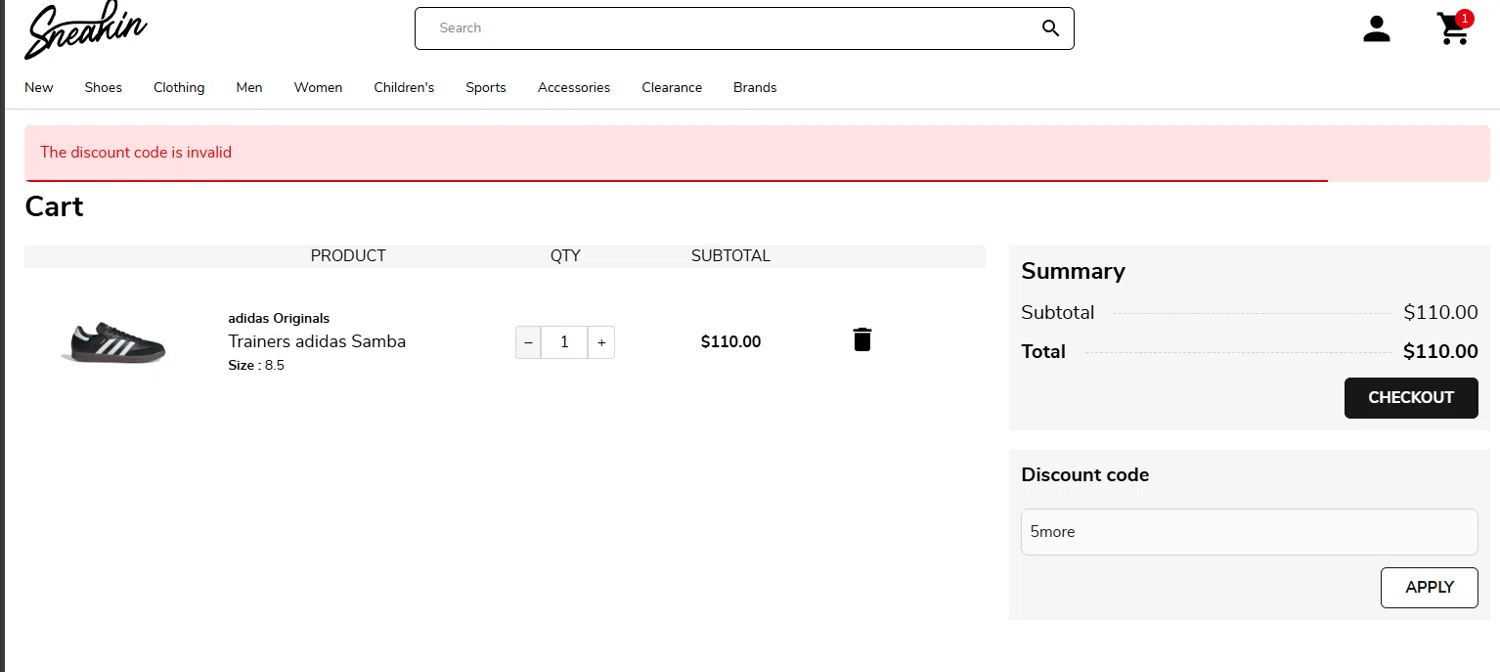This screenshot has width=1500, height=672.
Task: Increase quantity with plus button
Action: click(x=601, y=342)
